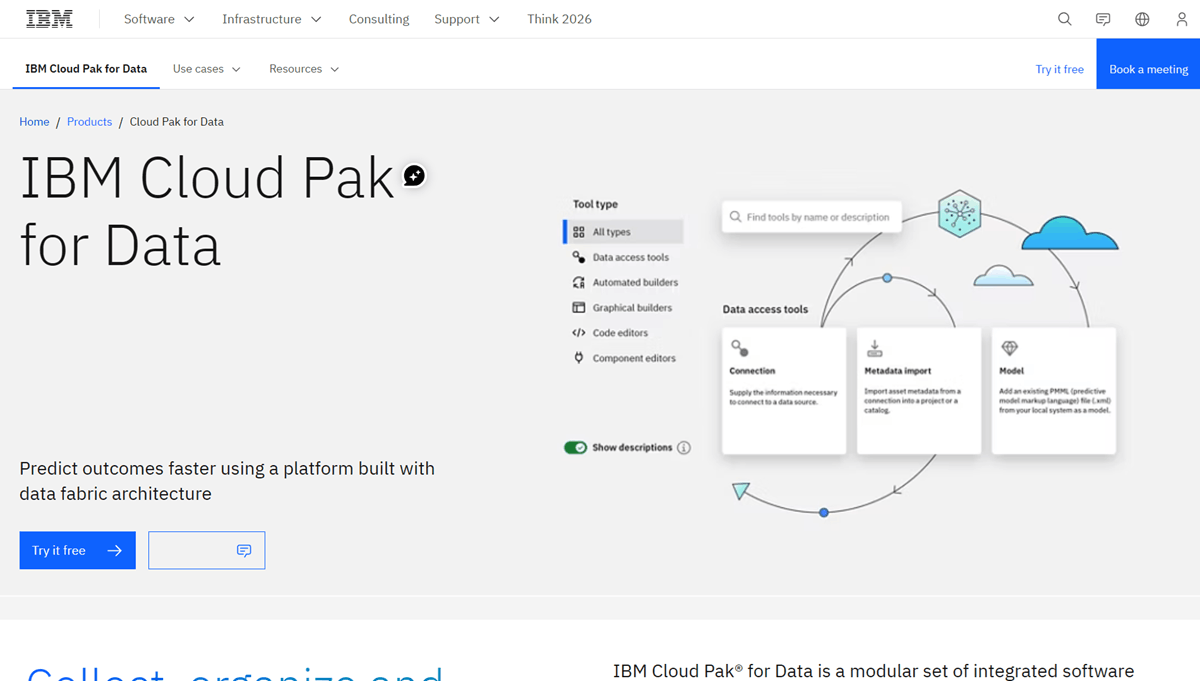Click the IBM logo

pyautogui.click(x=49, y=19)
